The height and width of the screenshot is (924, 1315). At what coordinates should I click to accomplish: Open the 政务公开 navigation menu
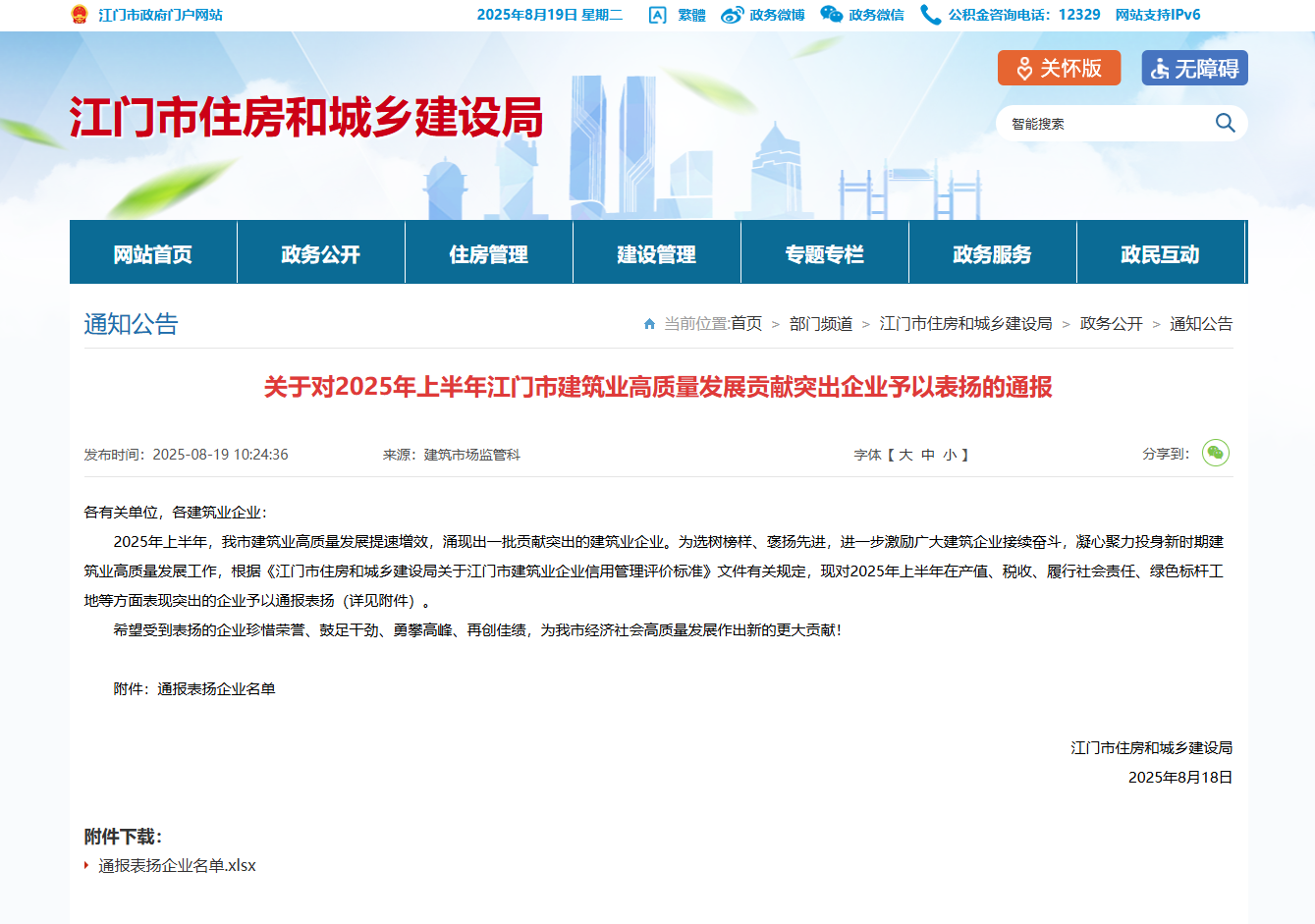(x=321, y=254)
